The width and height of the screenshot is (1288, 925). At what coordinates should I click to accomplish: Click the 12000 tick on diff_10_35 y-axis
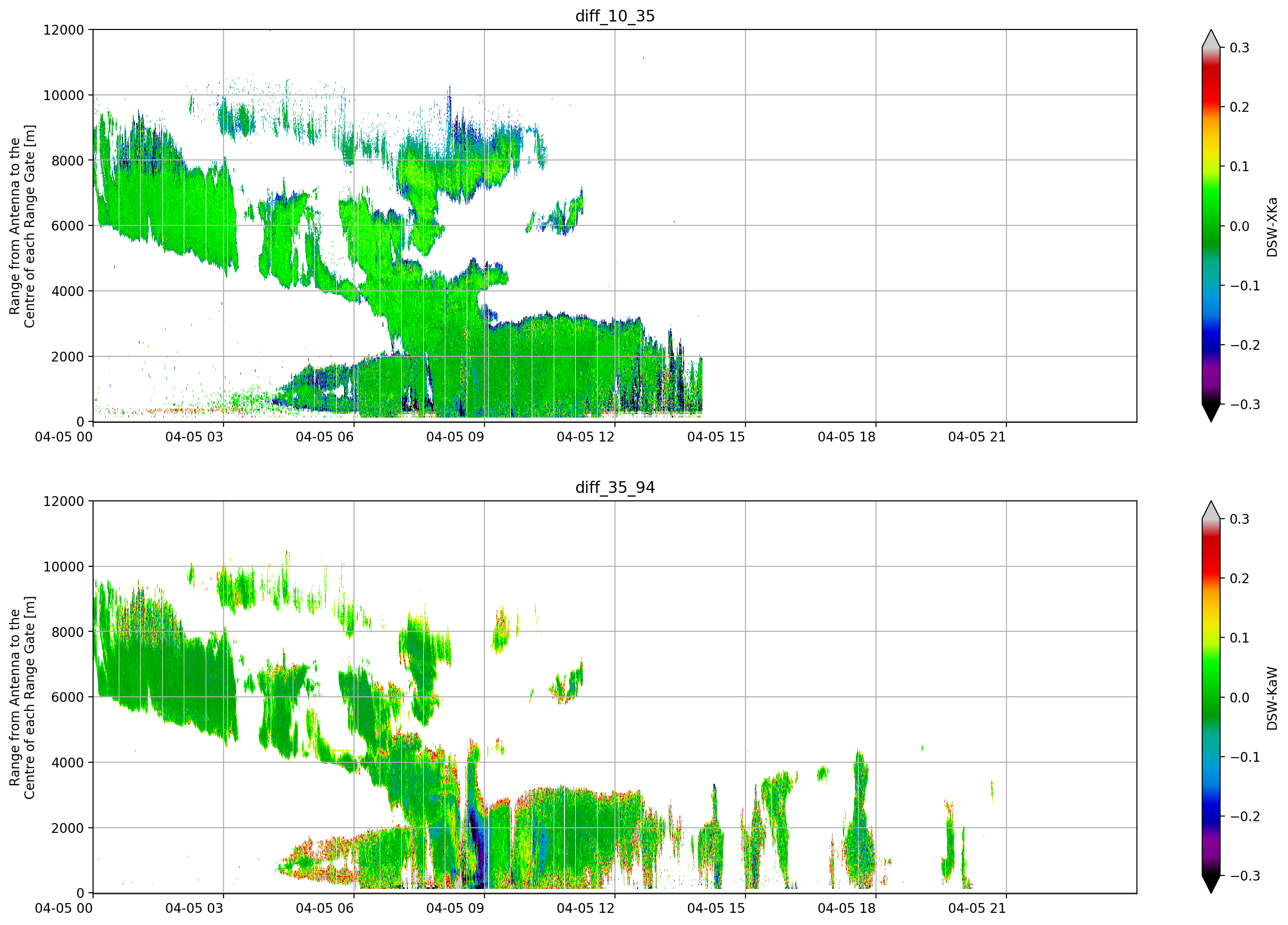click(64, 29)
